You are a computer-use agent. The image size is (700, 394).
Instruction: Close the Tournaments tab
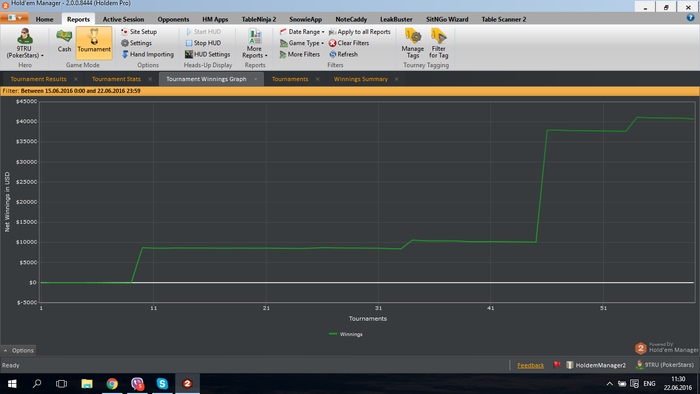[x=317, y=79]
